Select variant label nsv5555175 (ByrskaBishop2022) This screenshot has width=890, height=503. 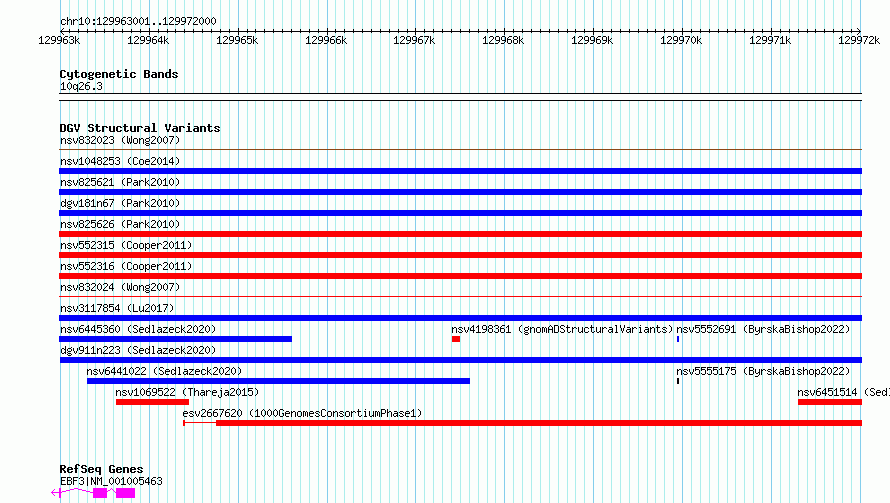(763, 371)
